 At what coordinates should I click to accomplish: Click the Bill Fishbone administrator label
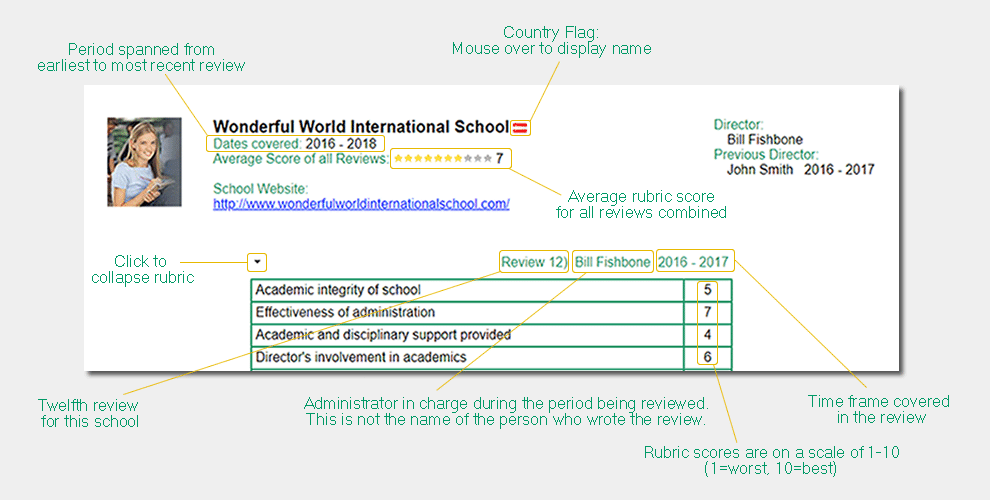[x=613, y=262]
